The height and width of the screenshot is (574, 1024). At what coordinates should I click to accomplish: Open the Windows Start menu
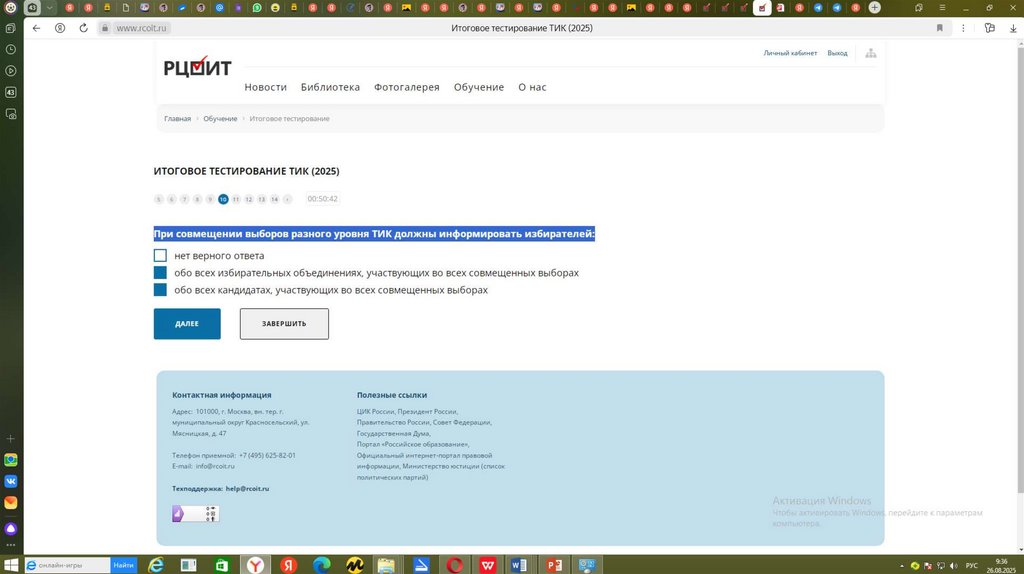(11, 565)
